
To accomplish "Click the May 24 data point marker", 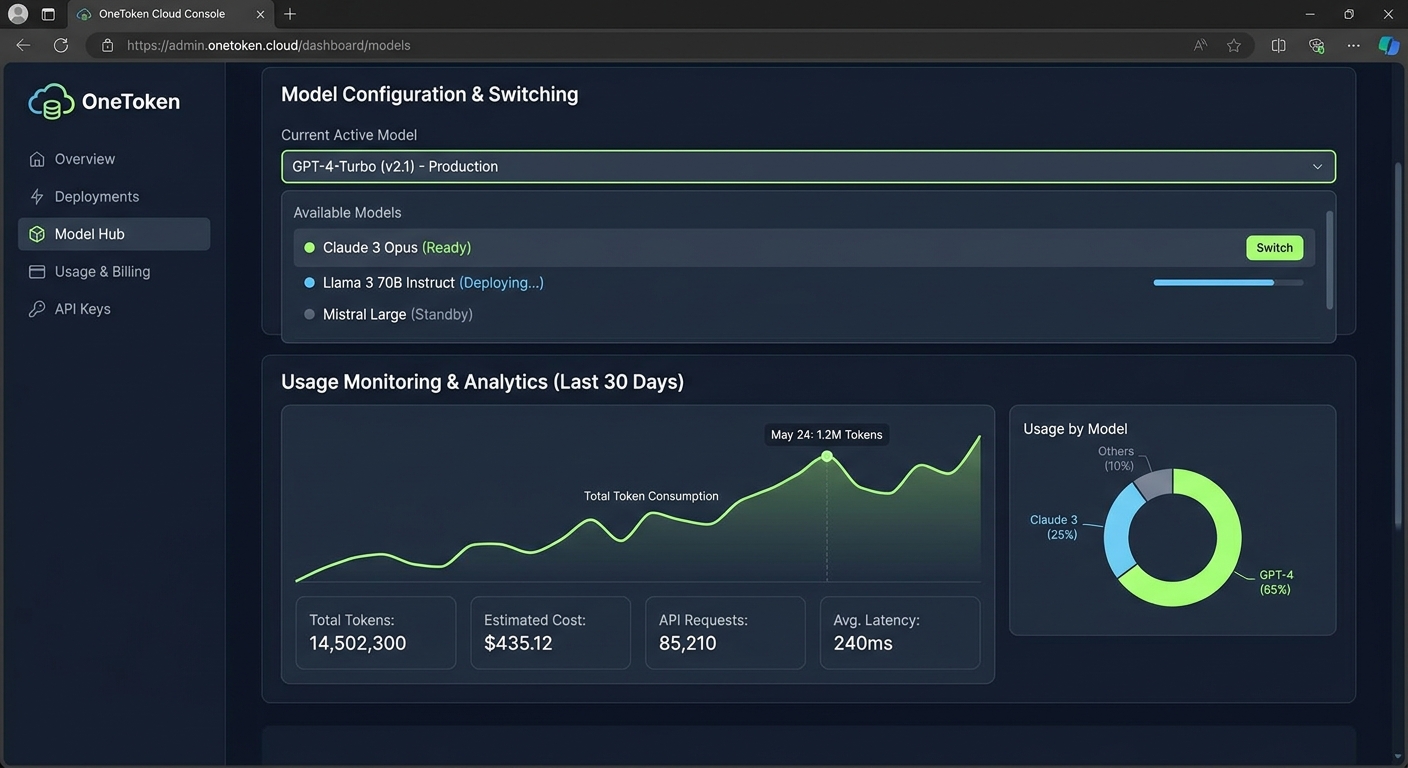I will (827, 456).
